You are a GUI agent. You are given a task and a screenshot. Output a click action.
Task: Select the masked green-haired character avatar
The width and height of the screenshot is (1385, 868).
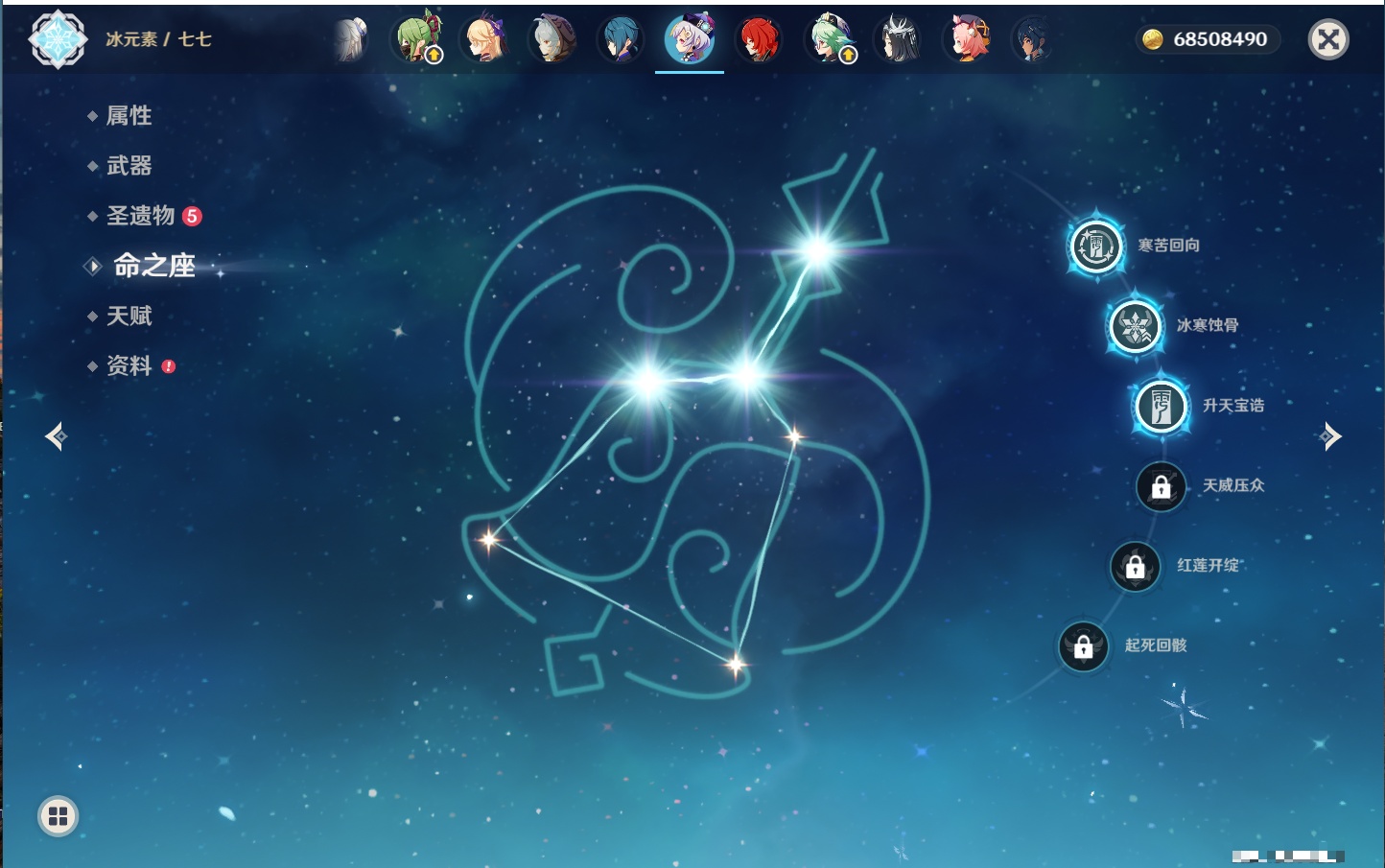[418, 39]
